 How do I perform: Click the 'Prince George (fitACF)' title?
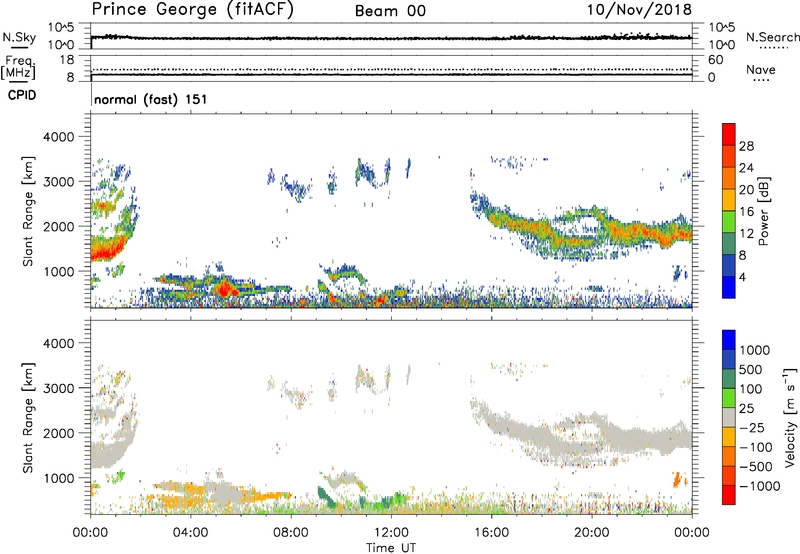pos(193,9)
